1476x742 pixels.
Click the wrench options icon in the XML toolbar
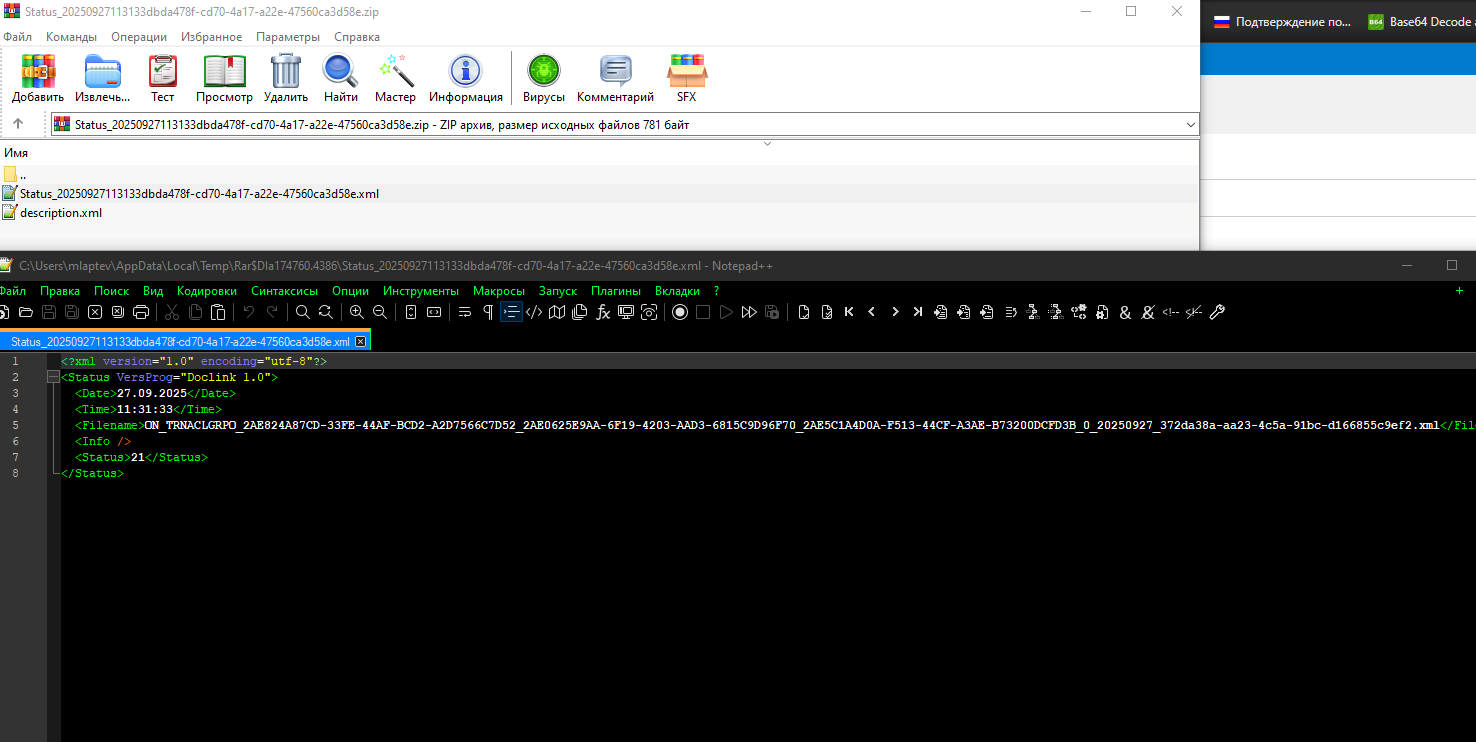[x=1217, y=312]
